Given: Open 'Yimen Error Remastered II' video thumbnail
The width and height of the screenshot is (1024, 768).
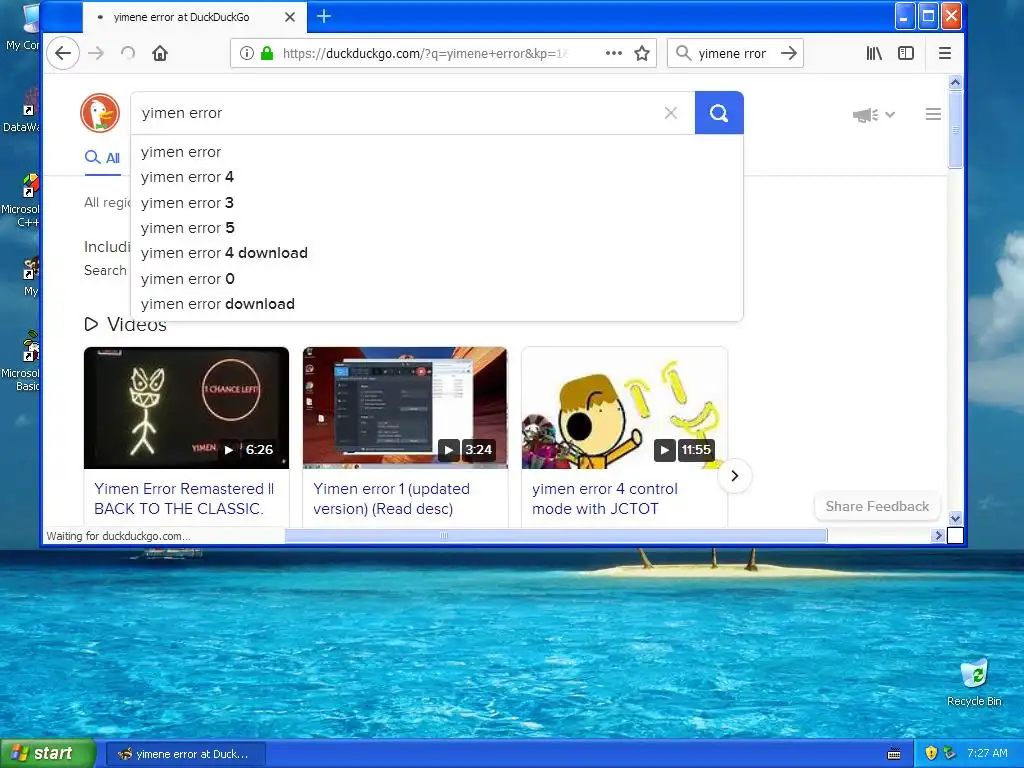Looking at the screenshot, I should [x=186, y=408].
